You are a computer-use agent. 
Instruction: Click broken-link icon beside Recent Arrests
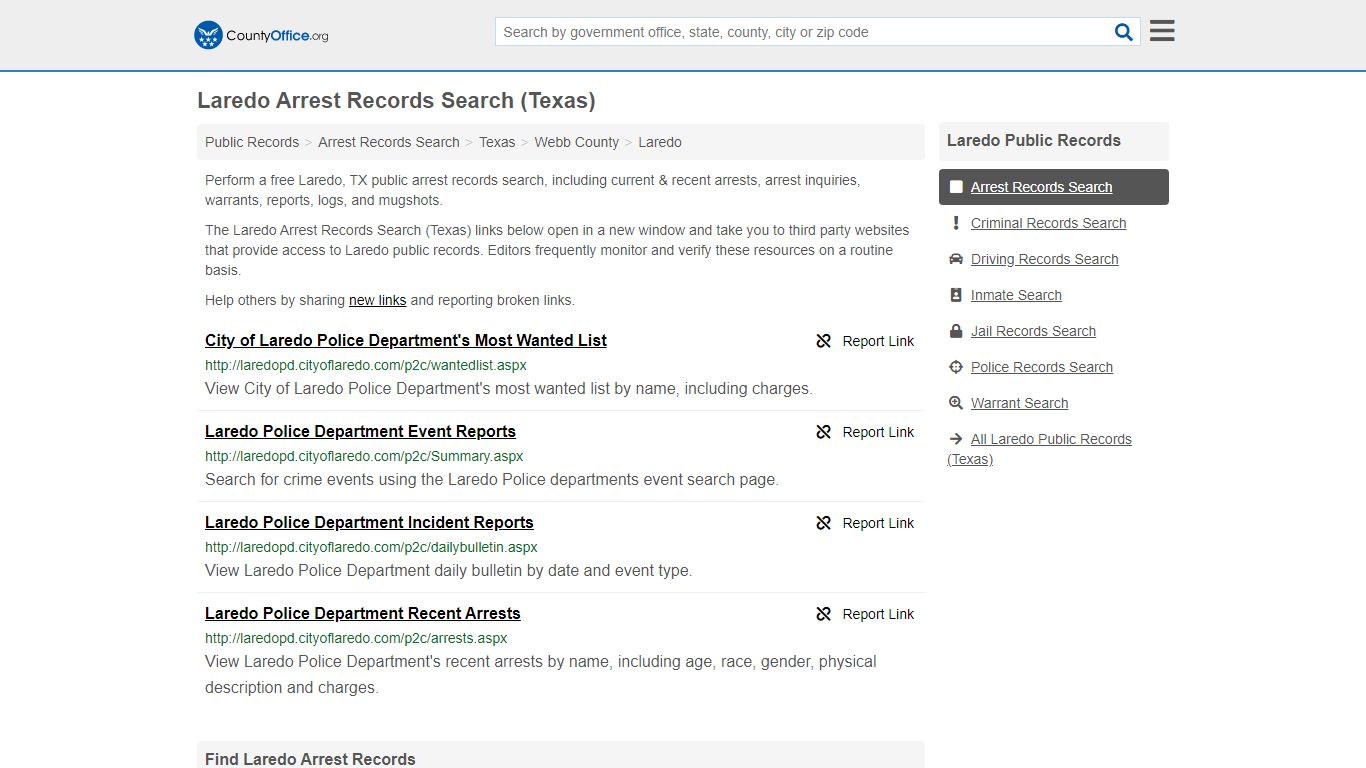824,614
